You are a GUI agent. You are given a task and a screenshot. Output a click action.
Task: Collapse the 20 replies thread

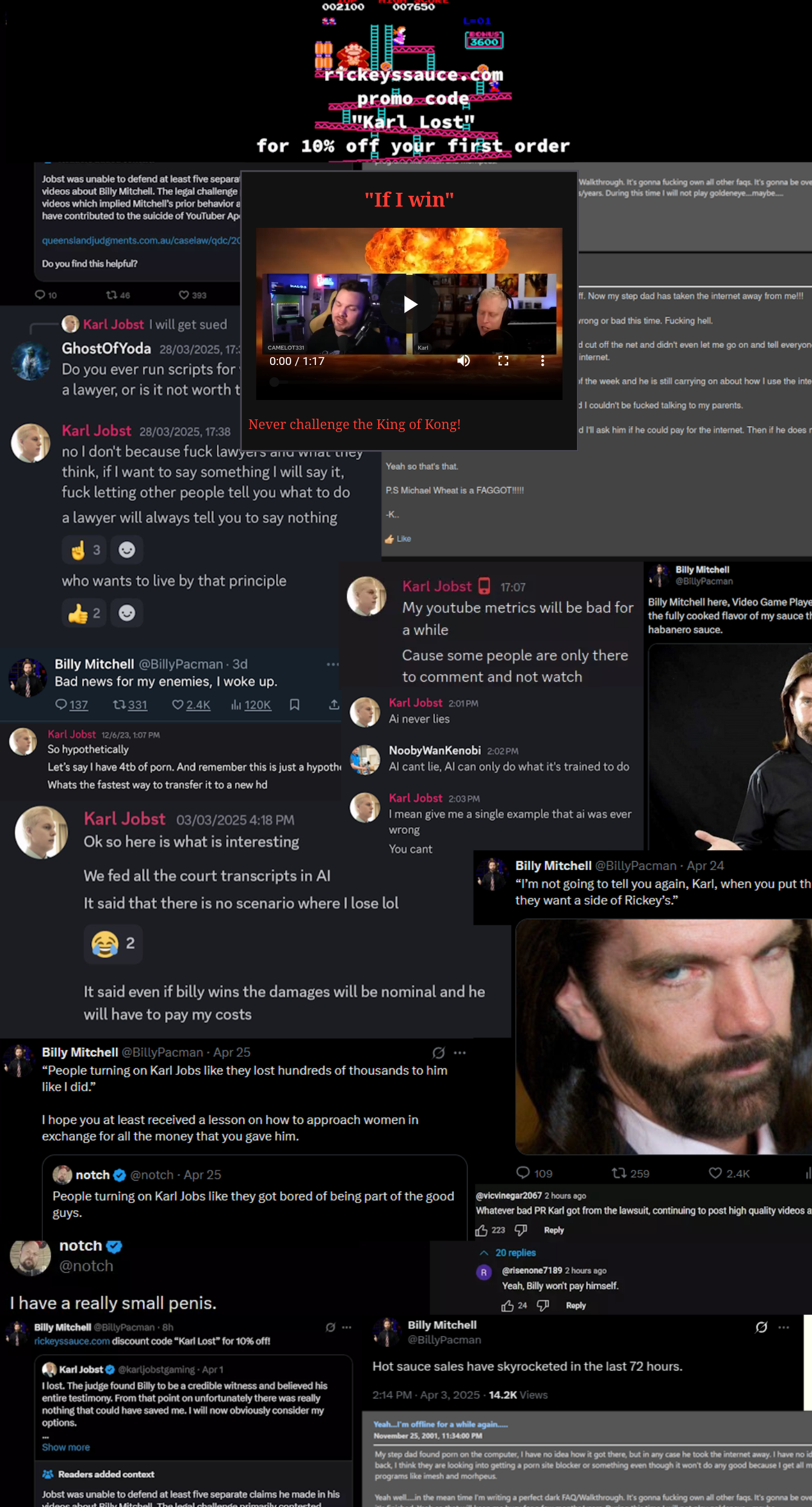click(x=507, y=1253)
